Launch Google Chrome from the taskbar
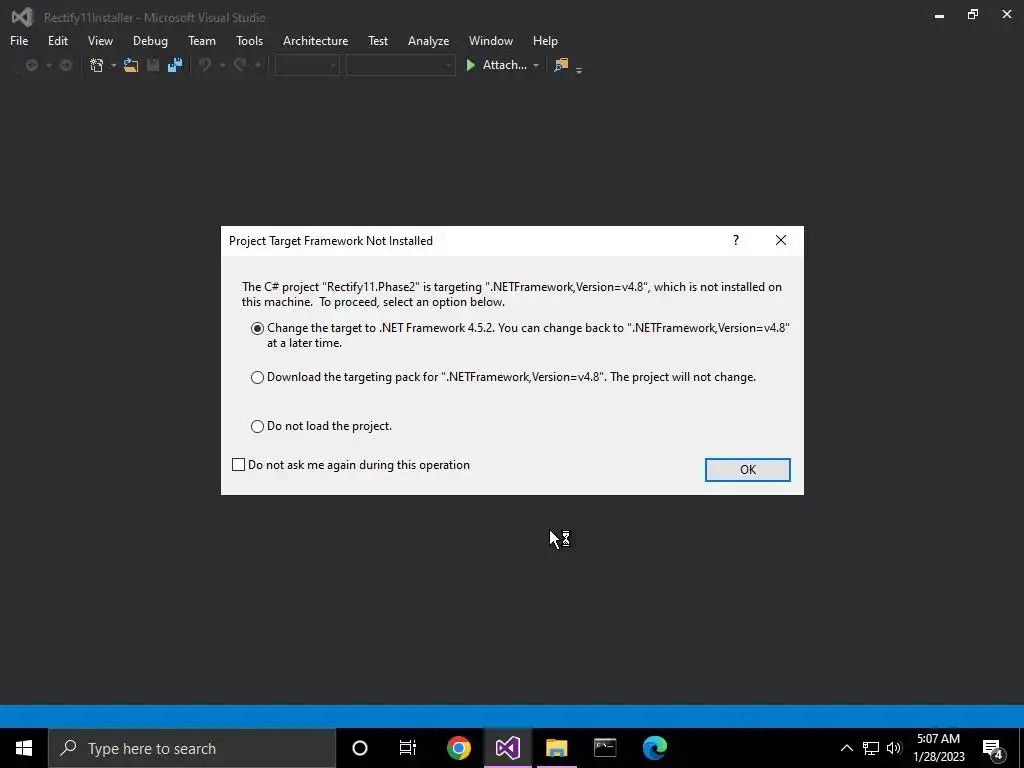The width and height of the screenshot is (1024, 768). point(458,748)
